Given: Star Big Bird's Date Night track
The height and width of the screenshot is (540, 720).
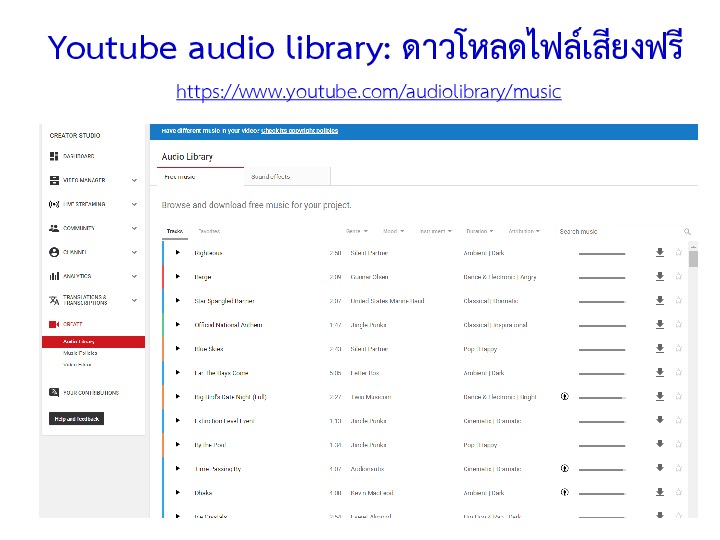Looking at the screenshot, I should click(x=679, y=396).
